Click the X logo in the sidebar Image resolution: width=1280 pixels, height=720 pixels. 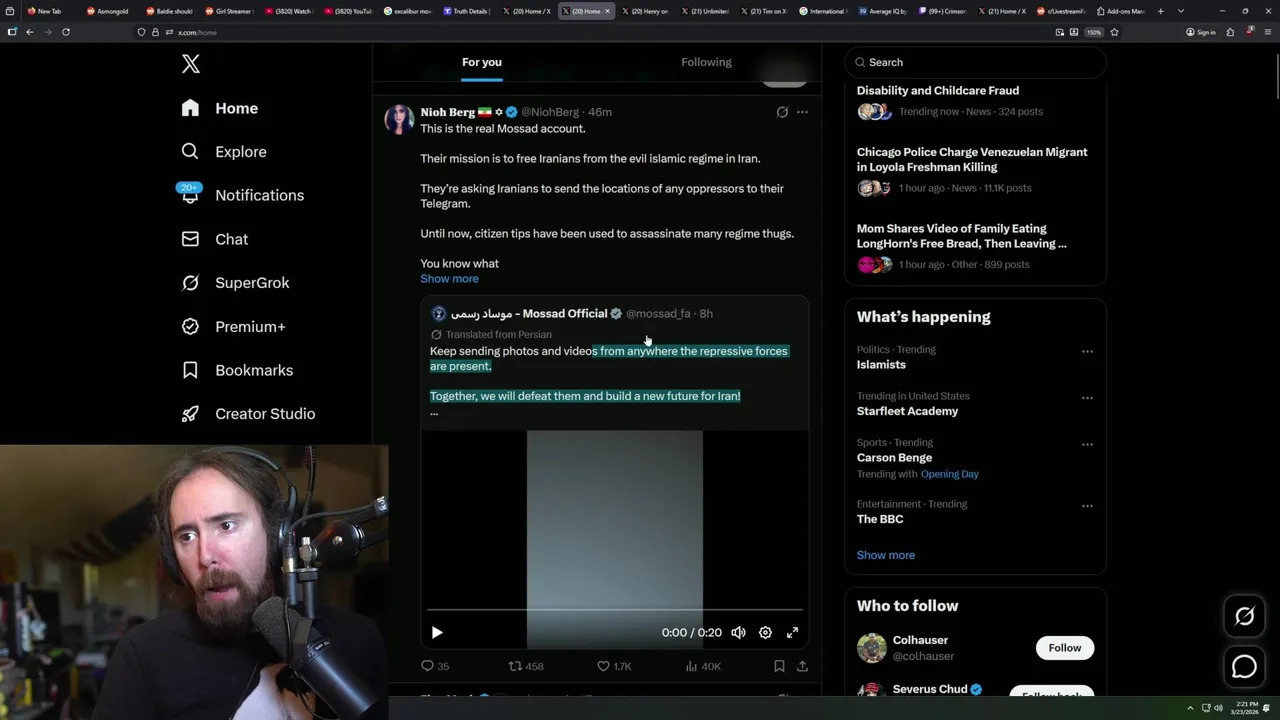click(x=191, y=64)
